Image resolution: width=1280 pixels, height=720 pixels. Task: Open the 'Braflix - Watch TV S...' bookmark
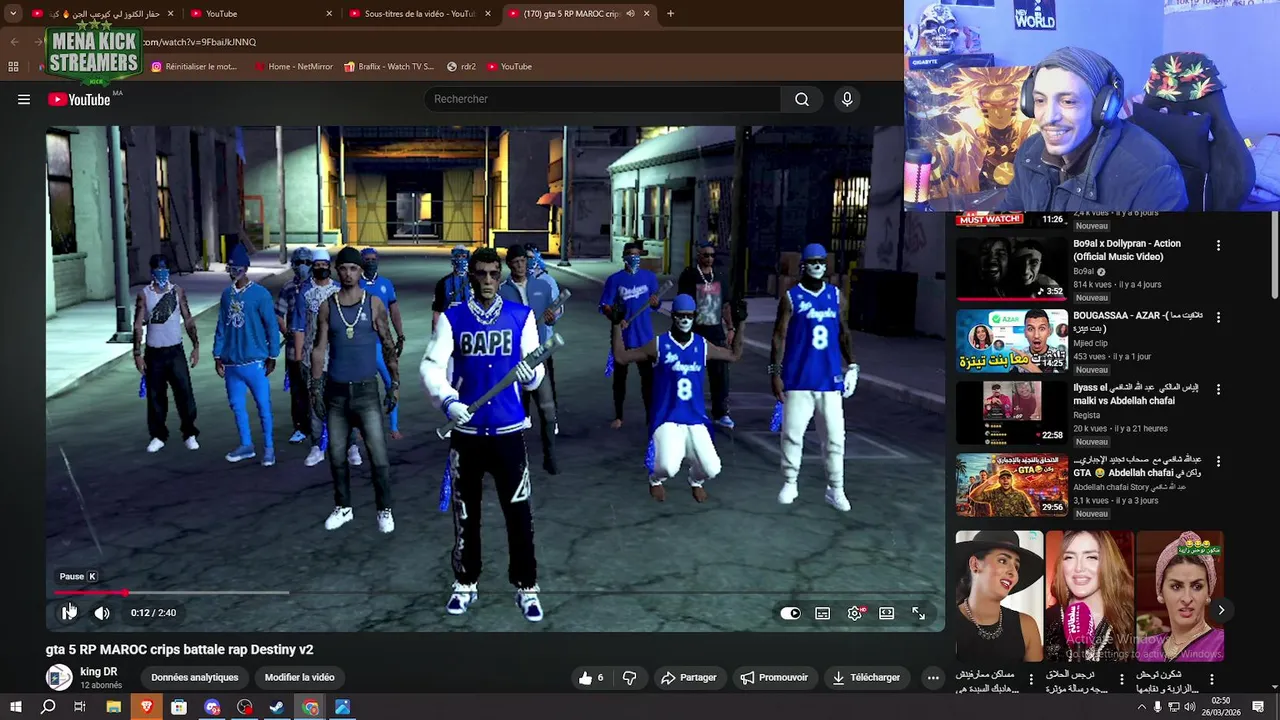coord(389,66)
